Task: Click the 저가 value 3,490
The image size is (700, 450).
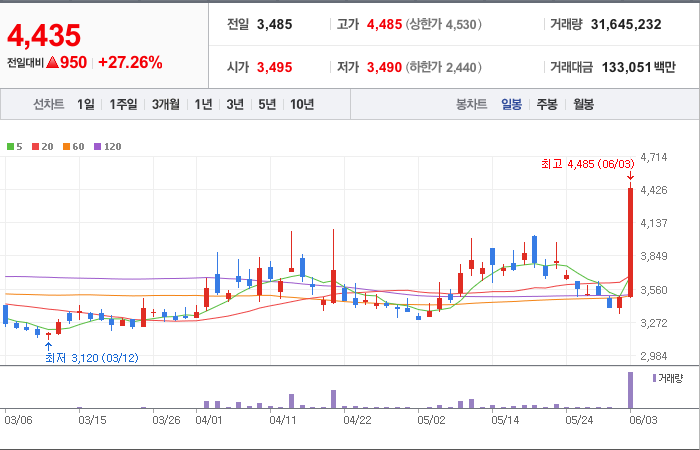Action: tap(384, 67)
